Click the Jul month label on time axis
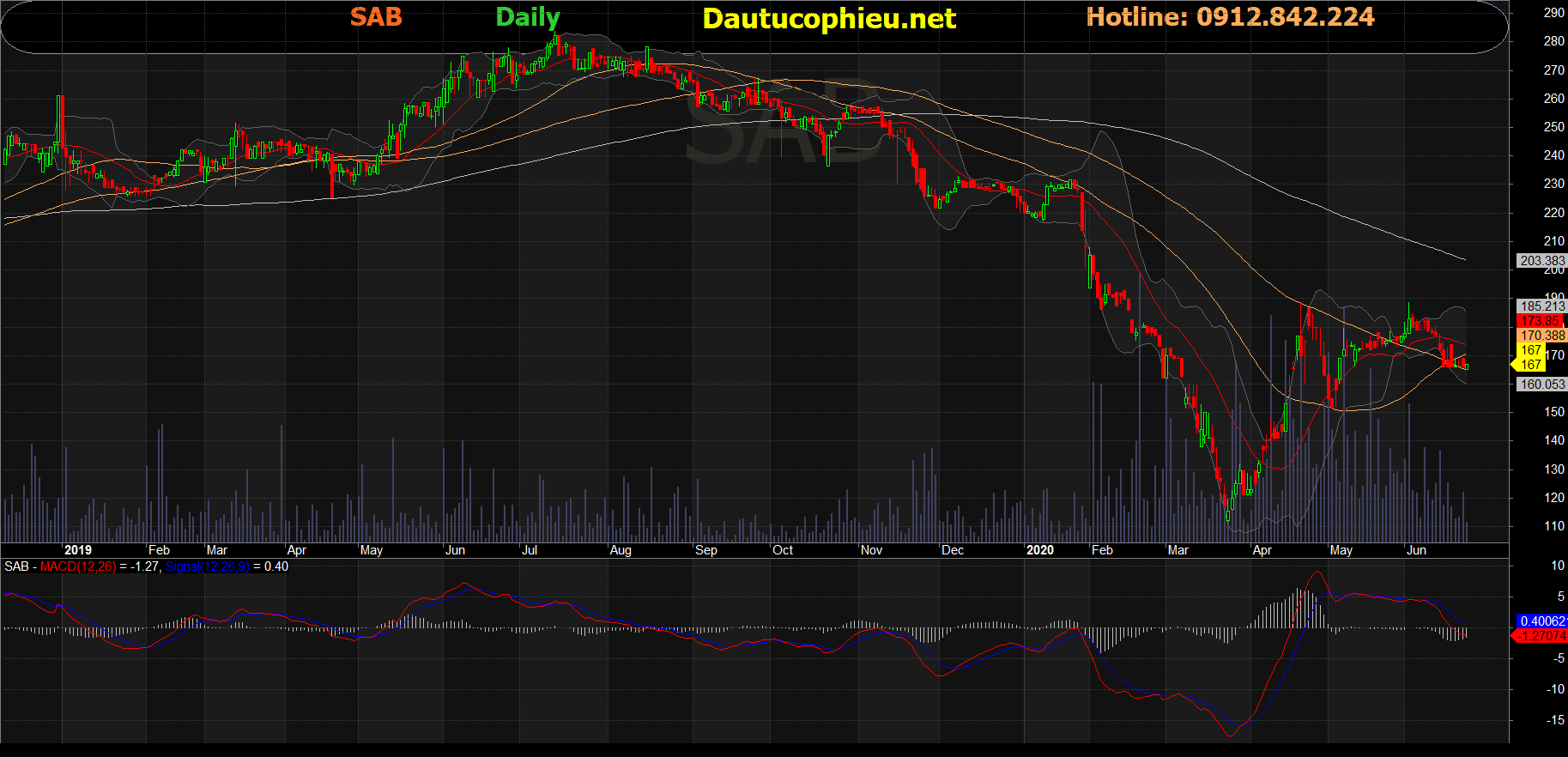The height and width of the screenshot is (757, 1568). [530, 550]
